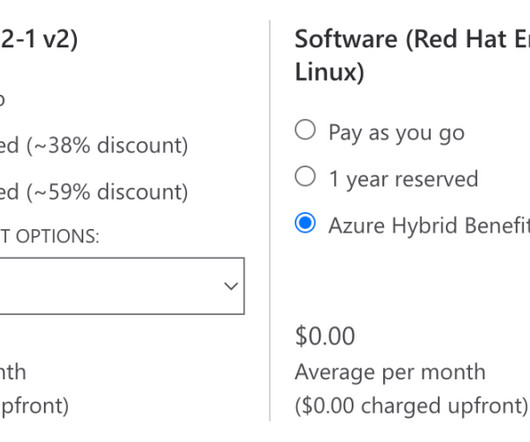Open the payment options combo box field
Viewport: 530px width, 442px height.
click(x=122, y=286)
